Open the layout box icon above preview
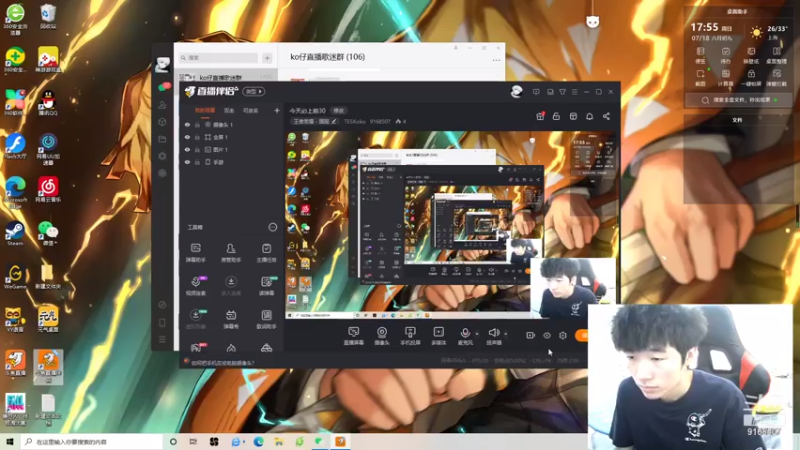This screenshot has width=800, height=450. [573, 116]
